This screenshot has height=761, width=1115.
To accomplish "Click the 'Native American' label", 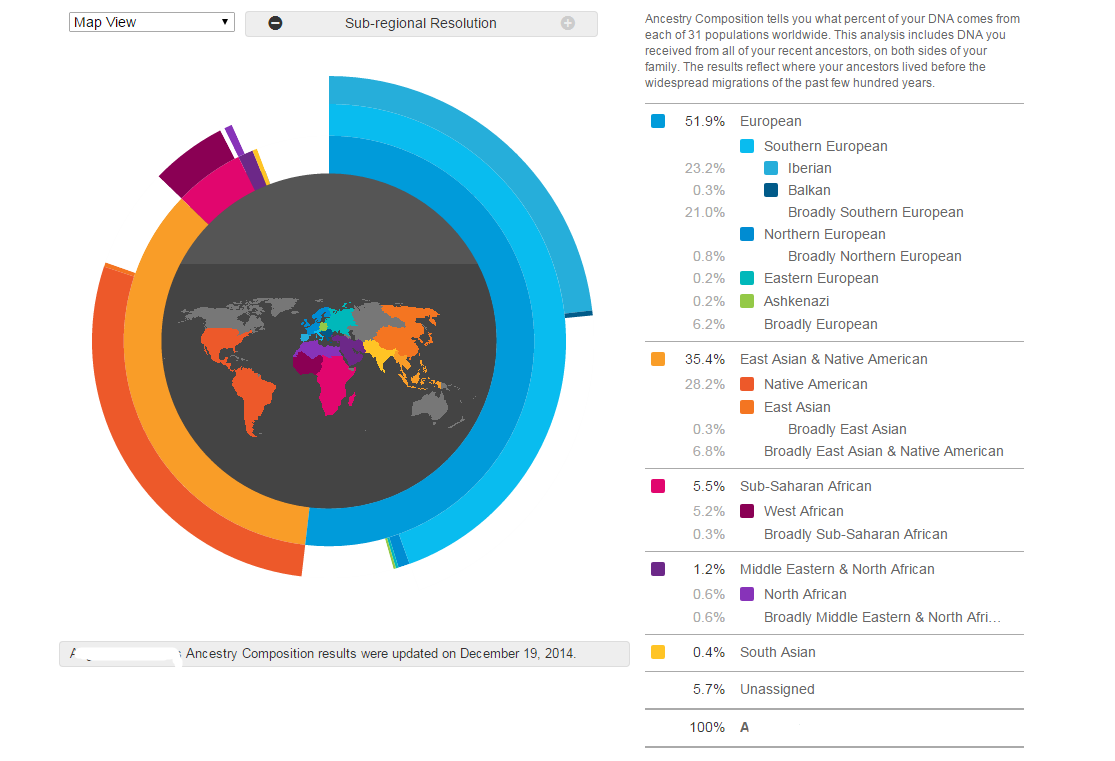I will [x=816, y=384].
